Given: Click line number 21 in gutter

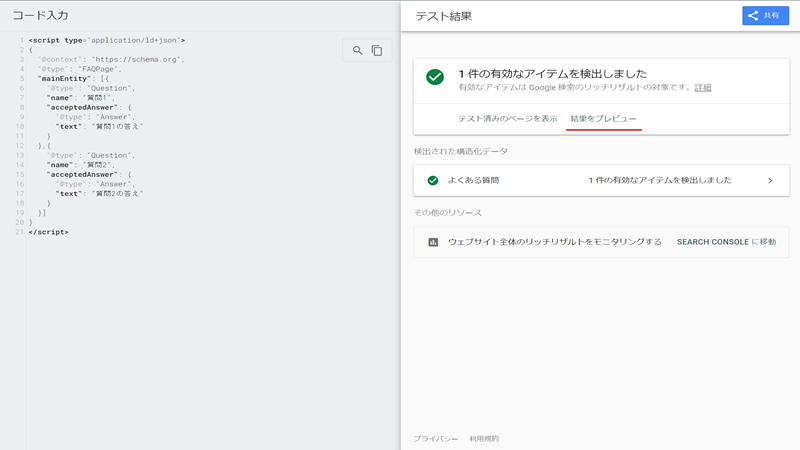Looking at the screenshot, I should point(19,232).
